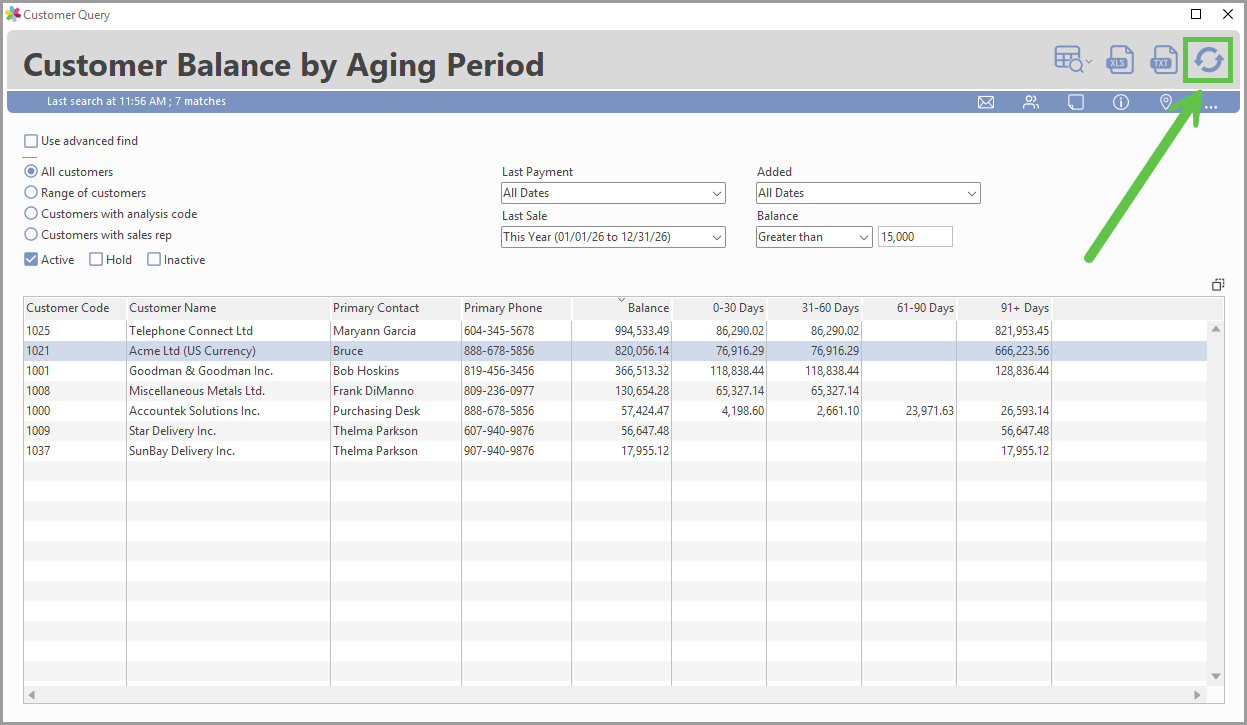Image resolution: width=1247 pixels, height=725 pixels.
Task: Sort by Primary Phone column header
Action: [516, 308]
